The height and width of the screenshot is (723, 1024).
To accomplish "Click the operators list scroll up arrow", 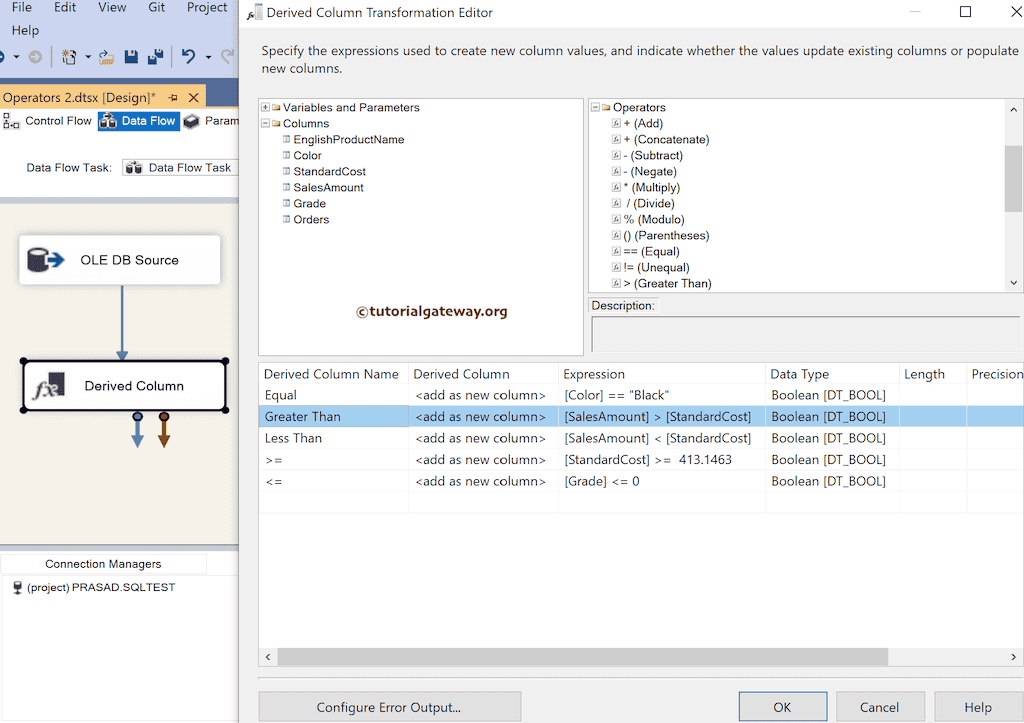I will pyautogui.click(x=1014, y=109).
